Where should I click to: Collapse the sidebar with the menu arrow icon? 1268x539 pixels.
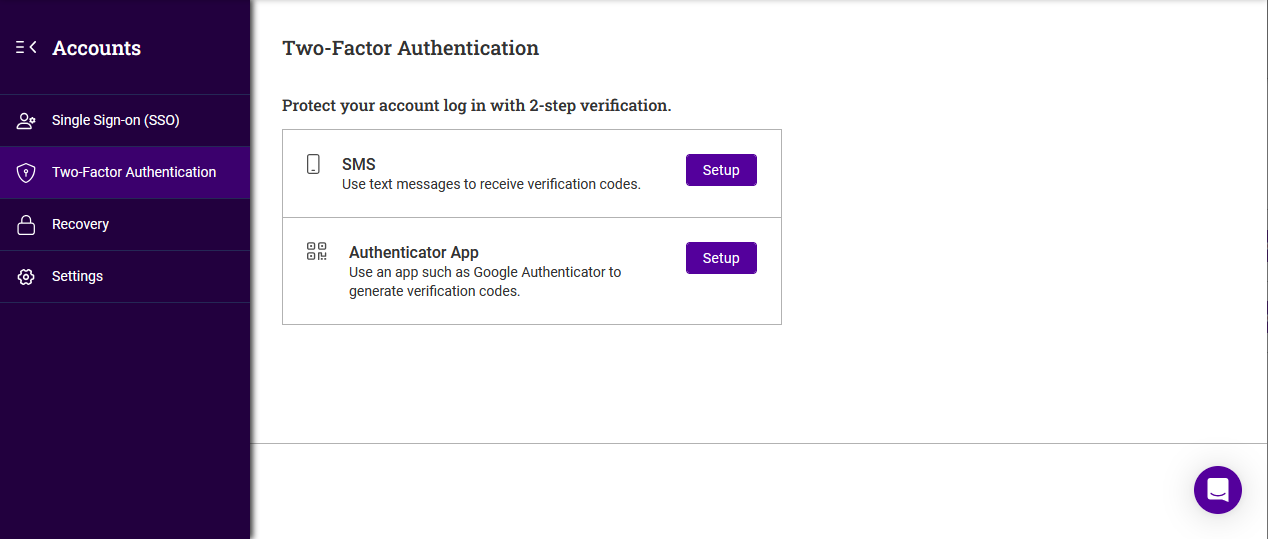point(27,47)
